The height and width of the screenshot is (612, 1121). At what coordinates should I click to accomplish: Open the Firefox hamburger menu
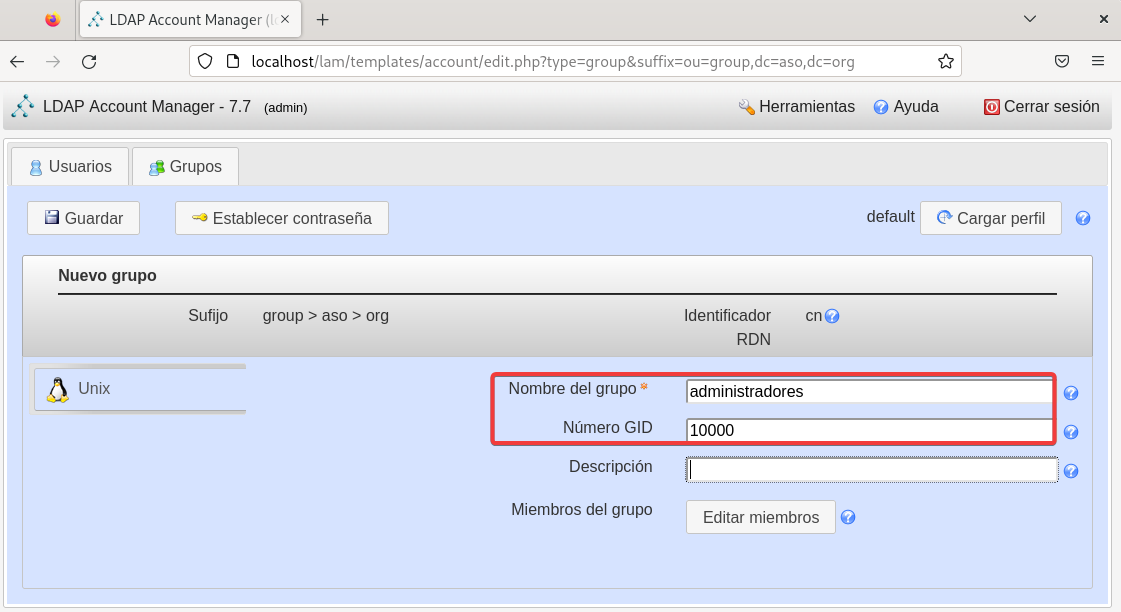[x=1098, y=61]
